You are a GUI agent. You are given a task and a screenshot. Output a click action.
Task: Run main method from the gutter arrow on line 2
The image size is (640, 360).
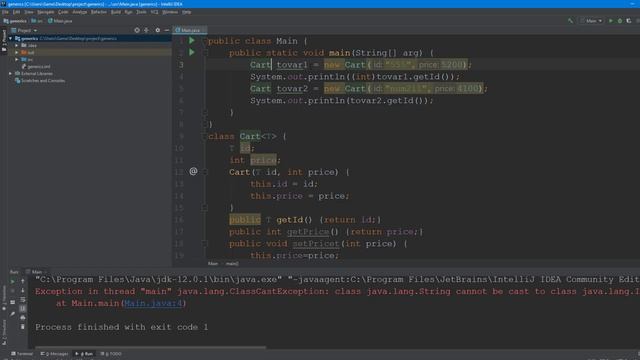click(x=191, y=52)
